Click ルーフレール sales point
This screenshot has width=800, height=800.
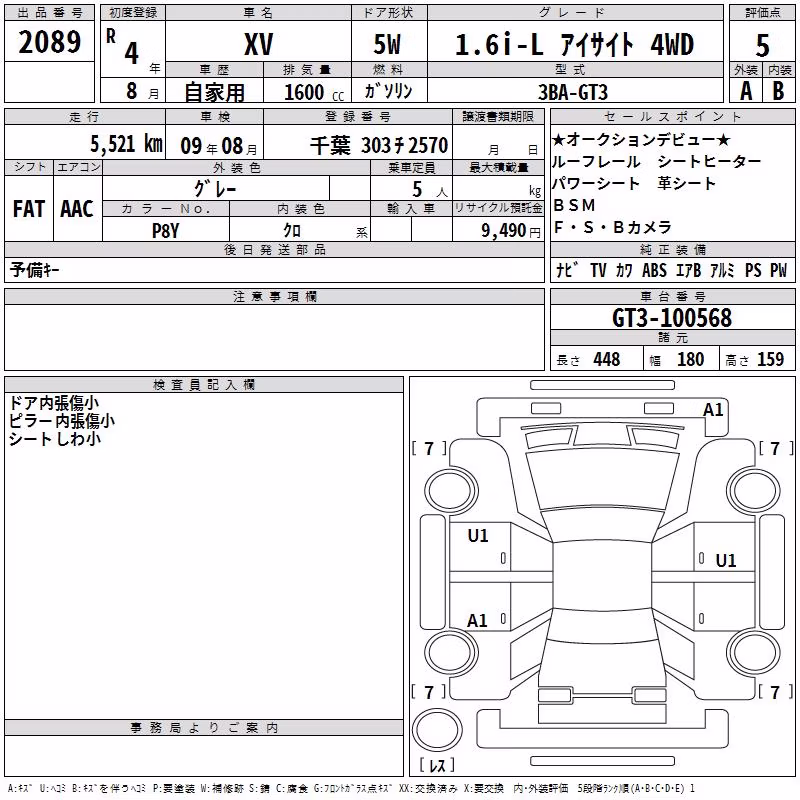coord(596,162)
